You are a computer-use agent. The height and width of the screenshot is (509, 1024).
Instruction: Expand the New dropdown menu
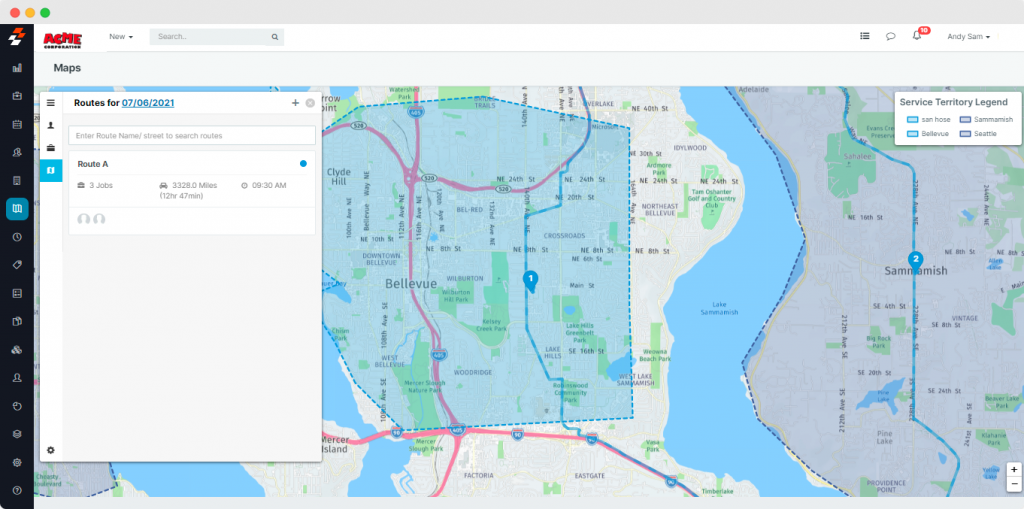click(121, 37)
